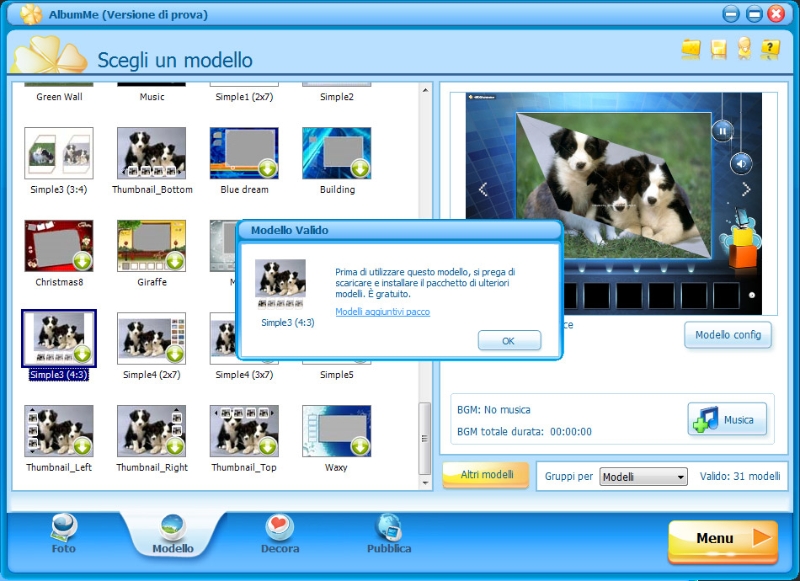Pause the slideshow preview

tap(722, 131)
